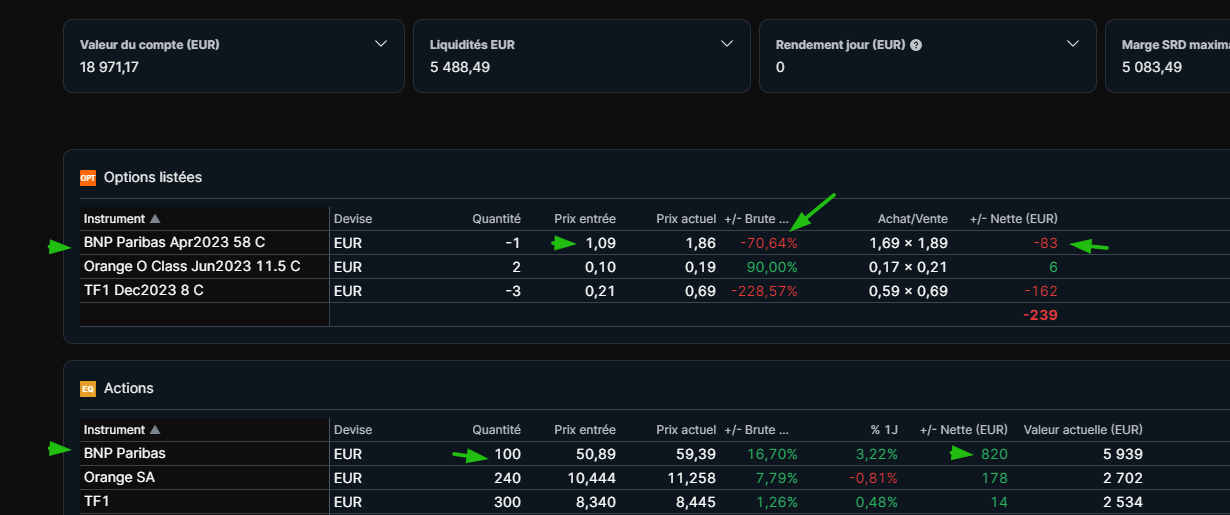The width and height of the screenshot is (1230, 515).
Task: Click the EQ icon beside Actions heading
Action: tap(88, 389)
